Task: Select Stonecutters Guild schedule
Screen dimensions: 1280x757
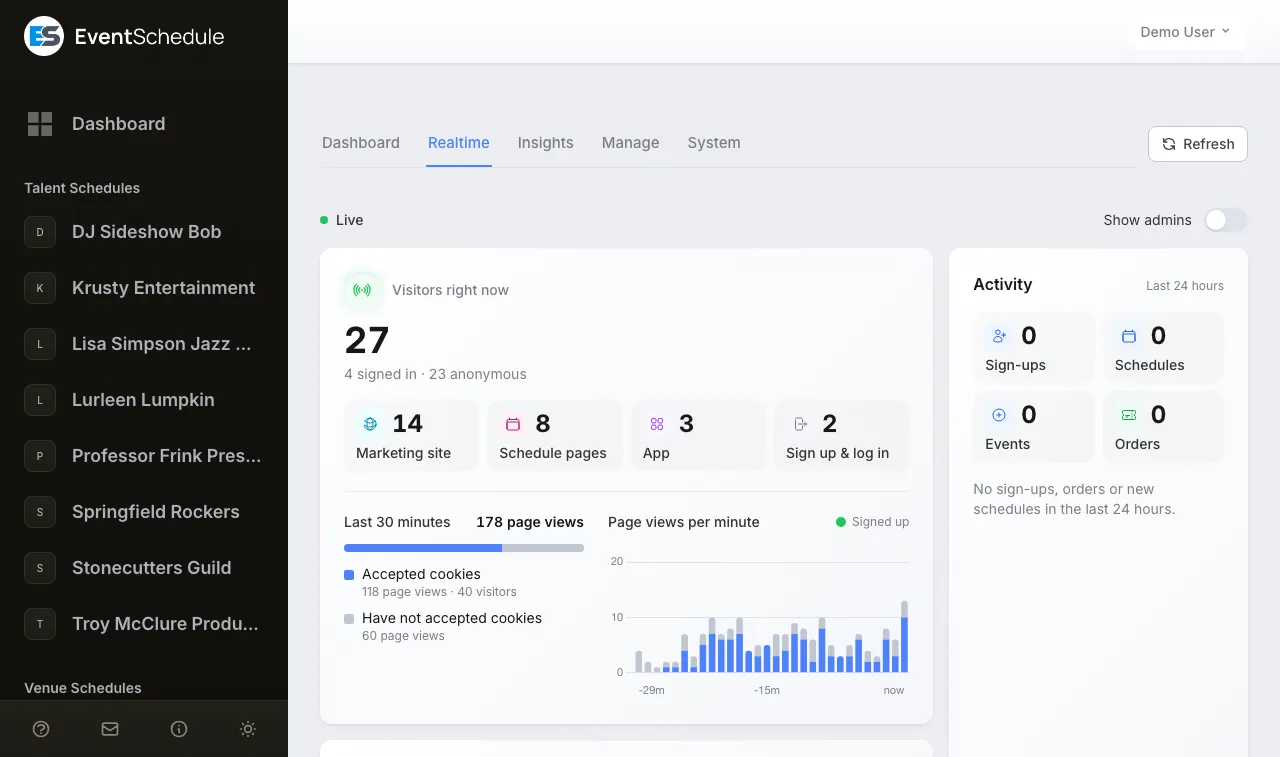Action: coord(144,568)
